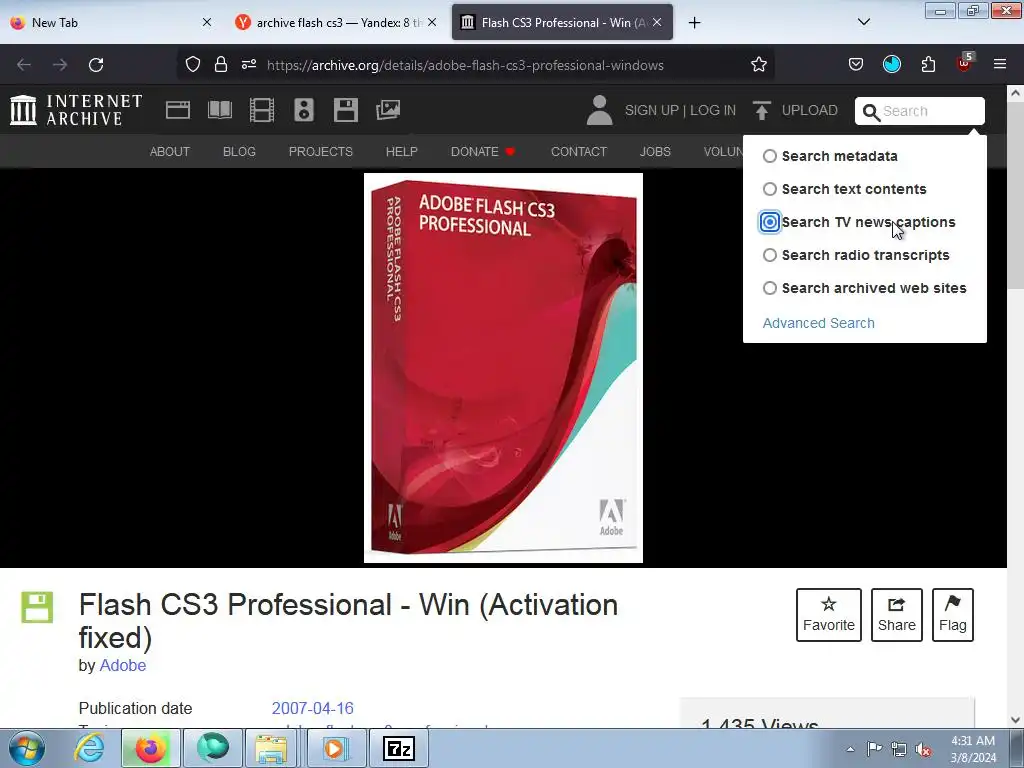
Task: Reload the page with the refresh button
Action: 96,65
